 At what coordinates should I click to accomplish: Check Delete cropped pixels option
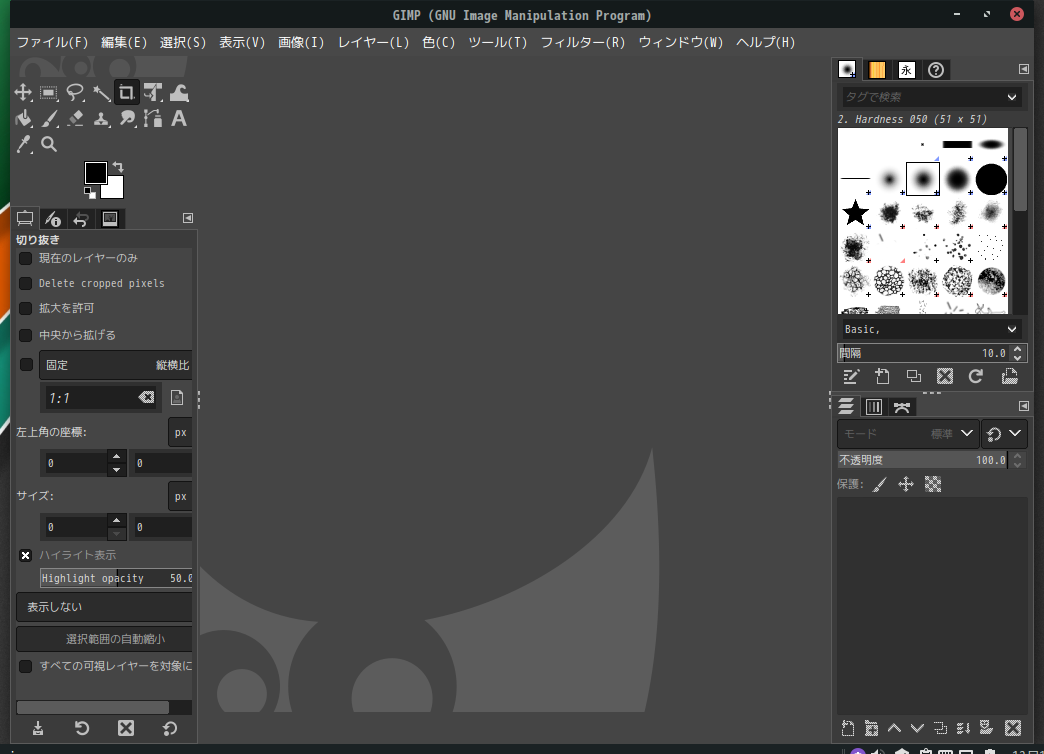[x=25, y=284]
